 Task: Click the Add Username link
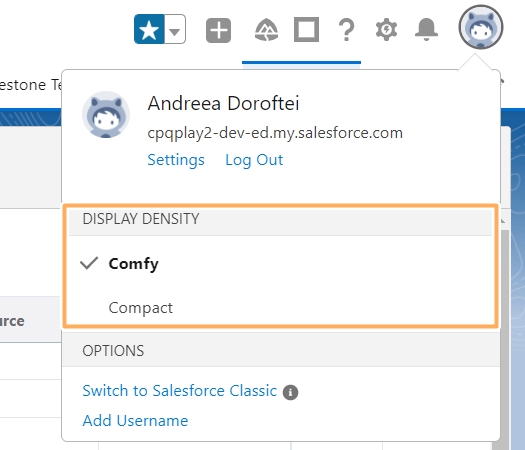(x=135, y=421)
